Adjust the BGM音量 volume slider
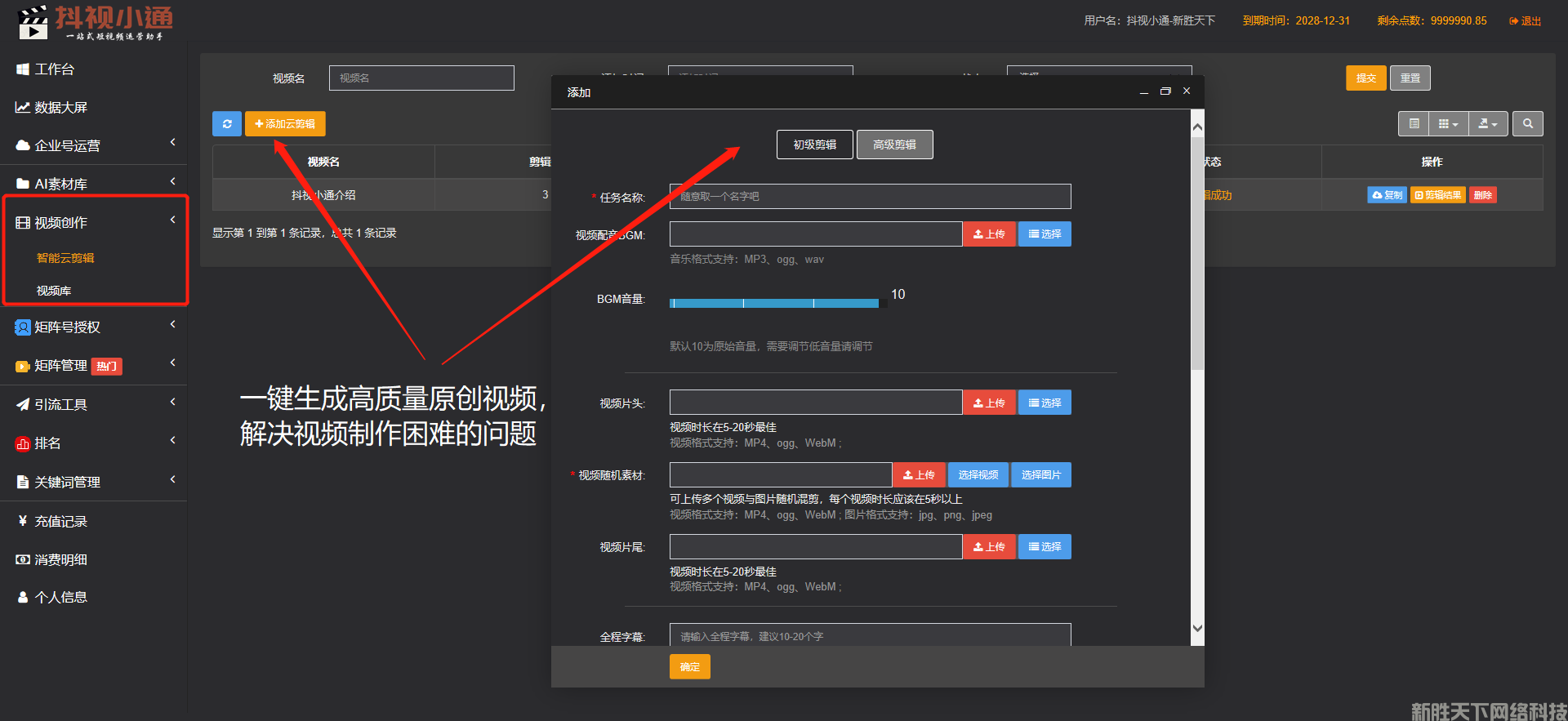Viewport: 1568px width, 721px height. coord(774,304)
